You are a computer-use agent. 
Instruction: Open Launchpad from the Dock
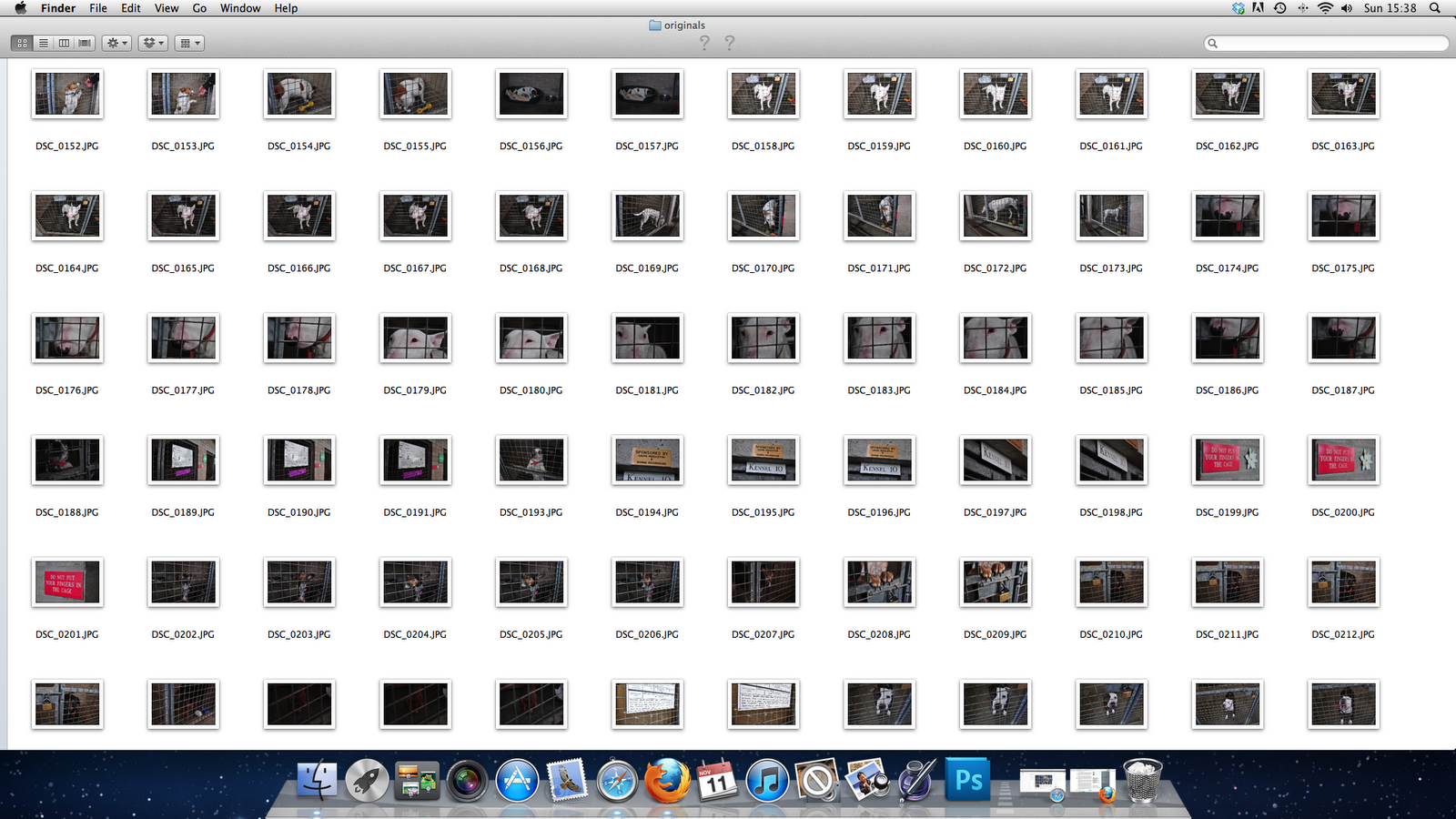(x=368, y=780)
